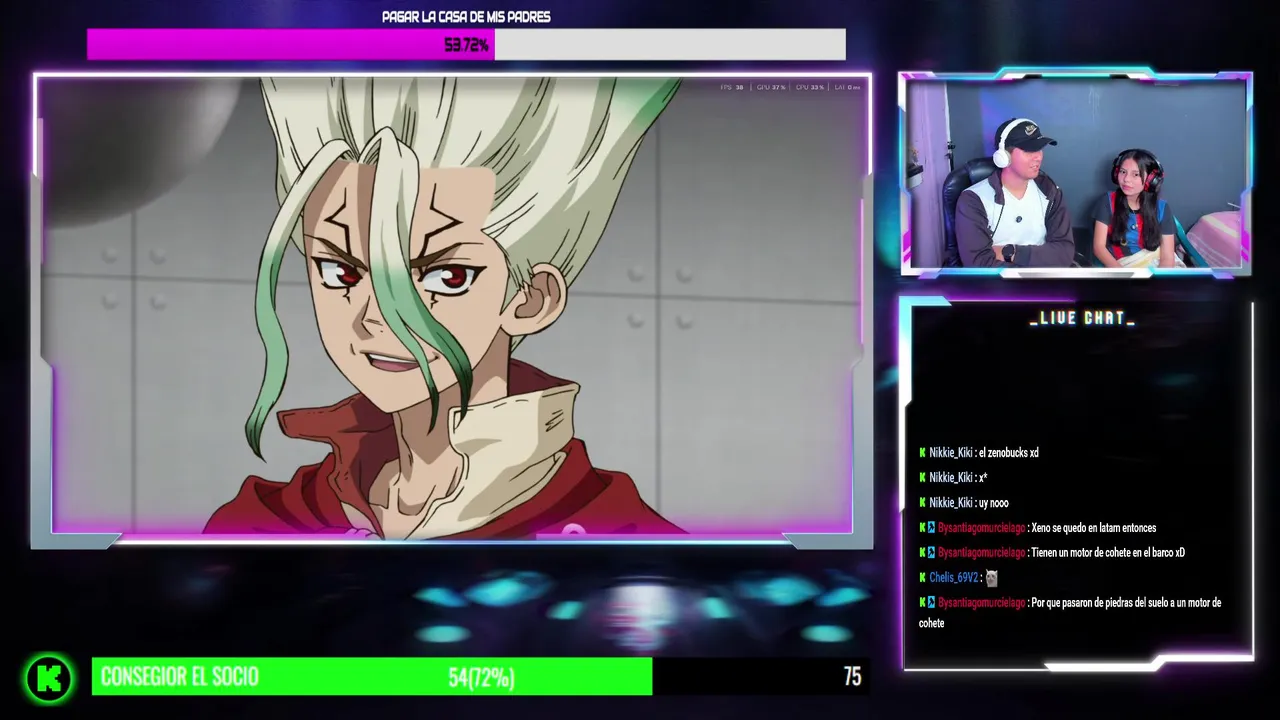Click the '_LIVE CHAT_' header

[1082, 318]
